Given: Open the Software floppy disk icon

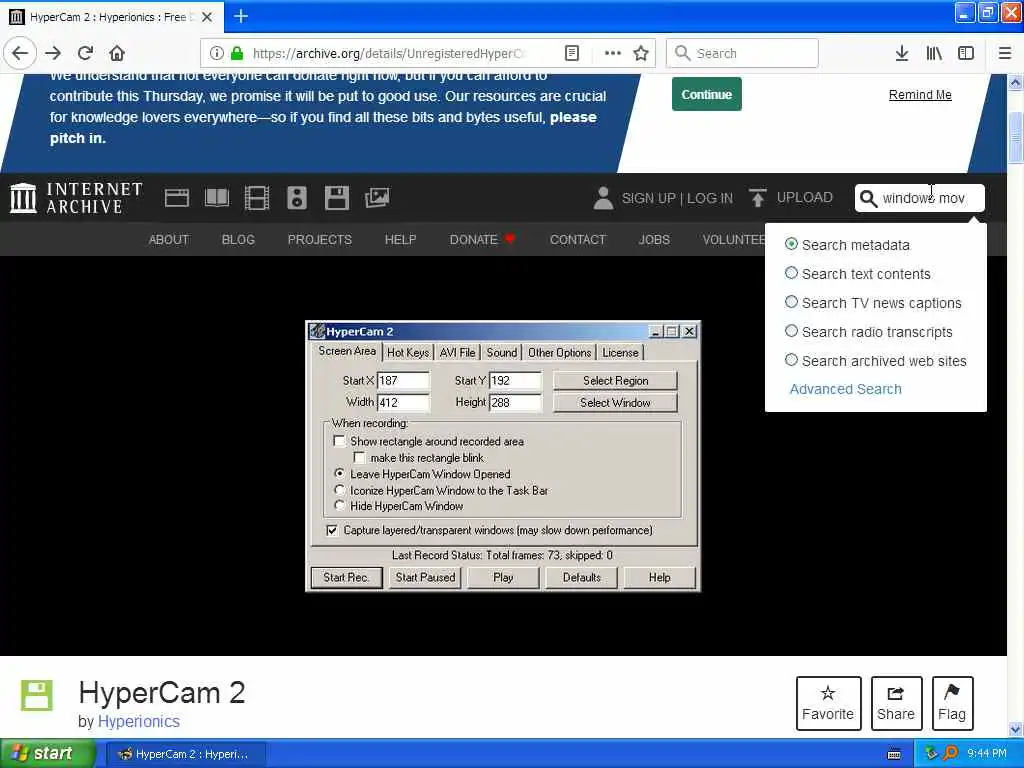Looking at the screenshot, I should [x=337, y=198].
